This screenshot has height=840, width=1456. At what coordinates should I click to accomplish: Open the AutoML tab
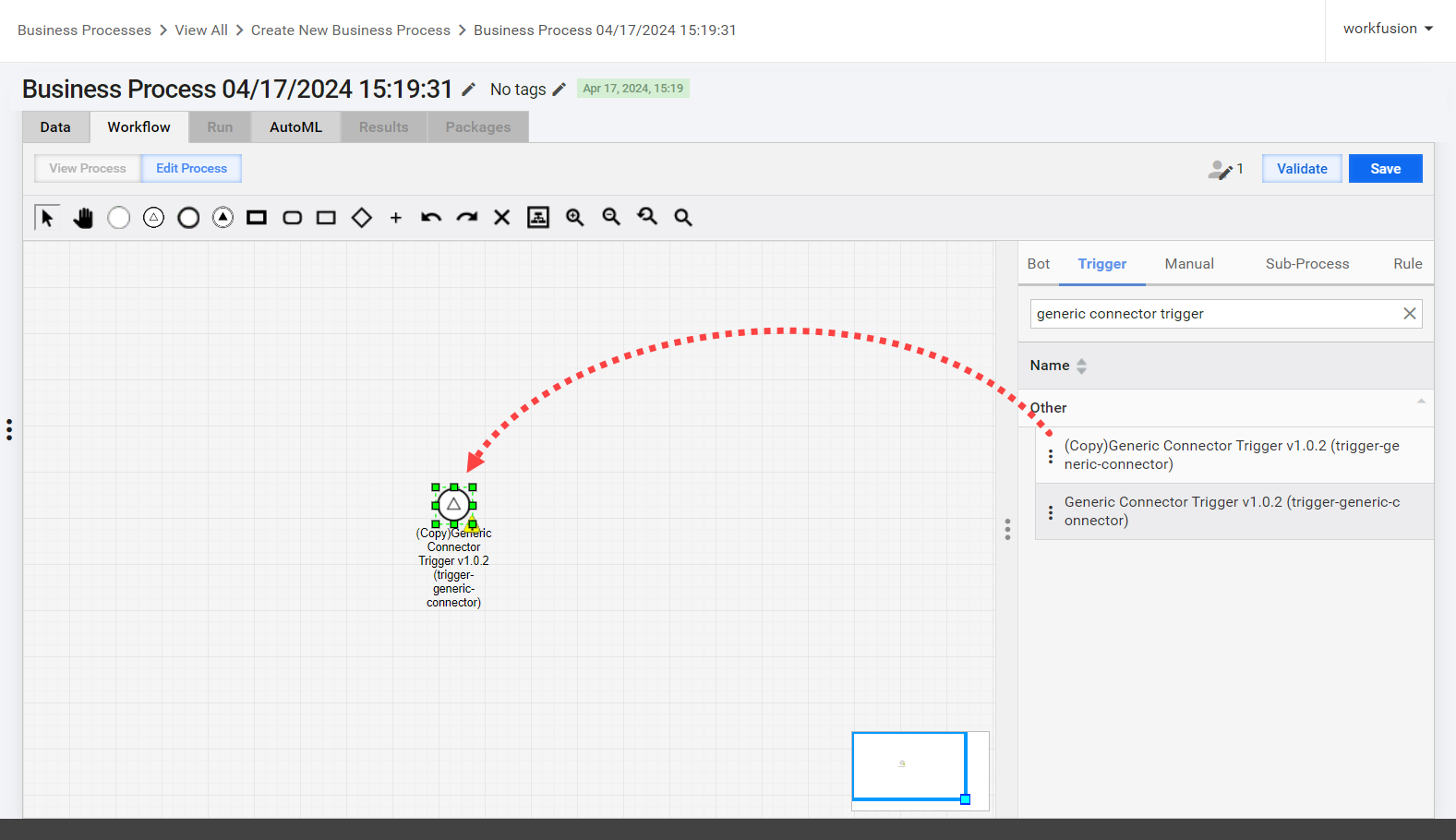(x=295, y=127)
